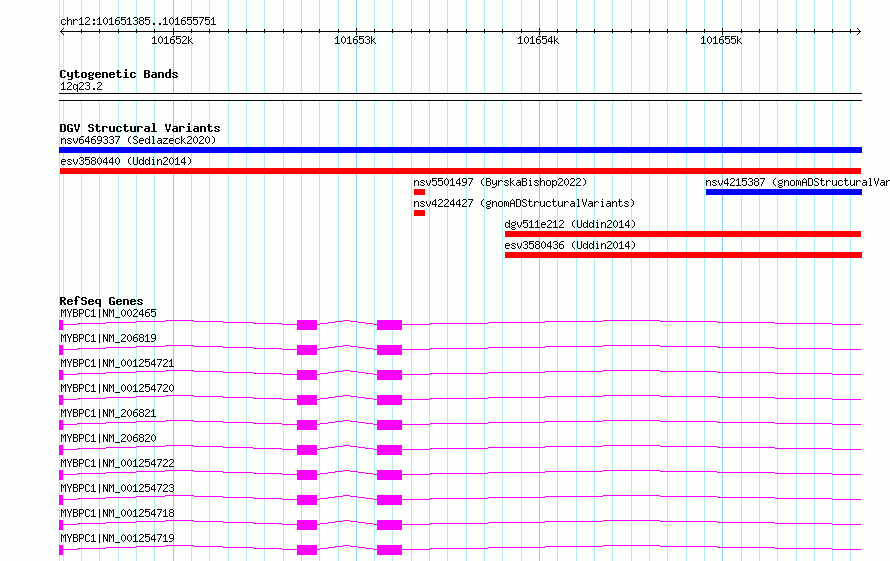
Task: Click the Cytogenetic Bands track title
Action: click(119, 74)
